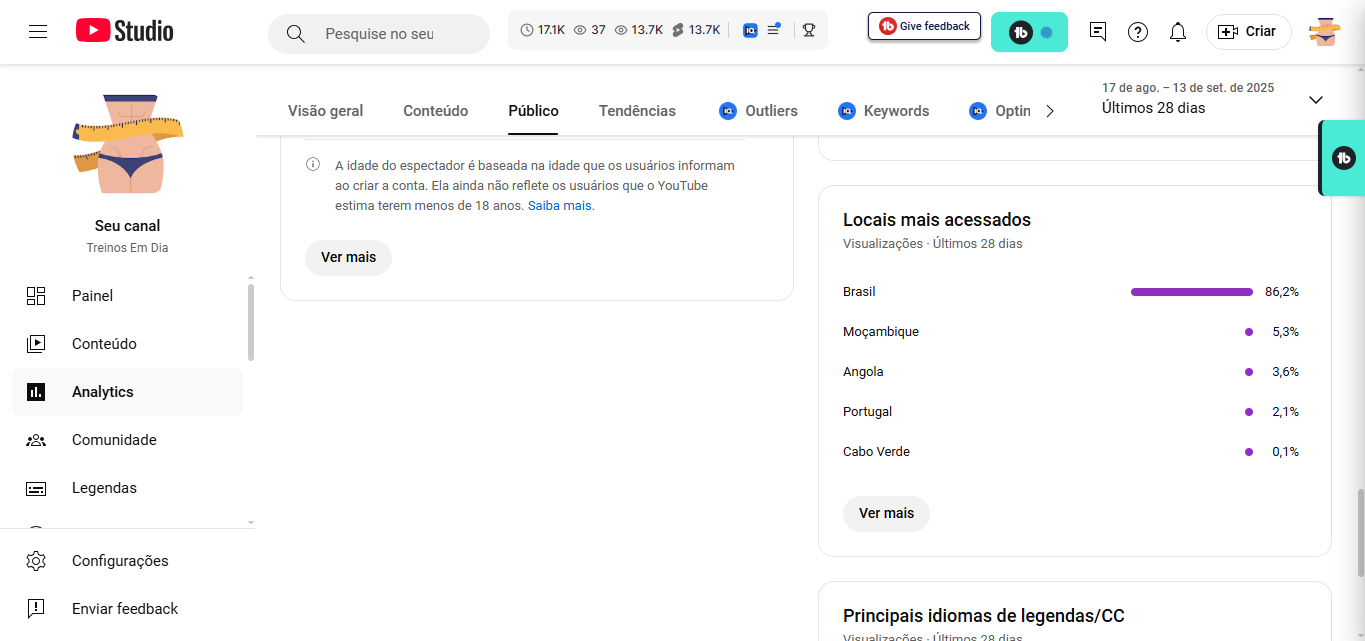Click the trophy icon in stats bar

point(808,30)
